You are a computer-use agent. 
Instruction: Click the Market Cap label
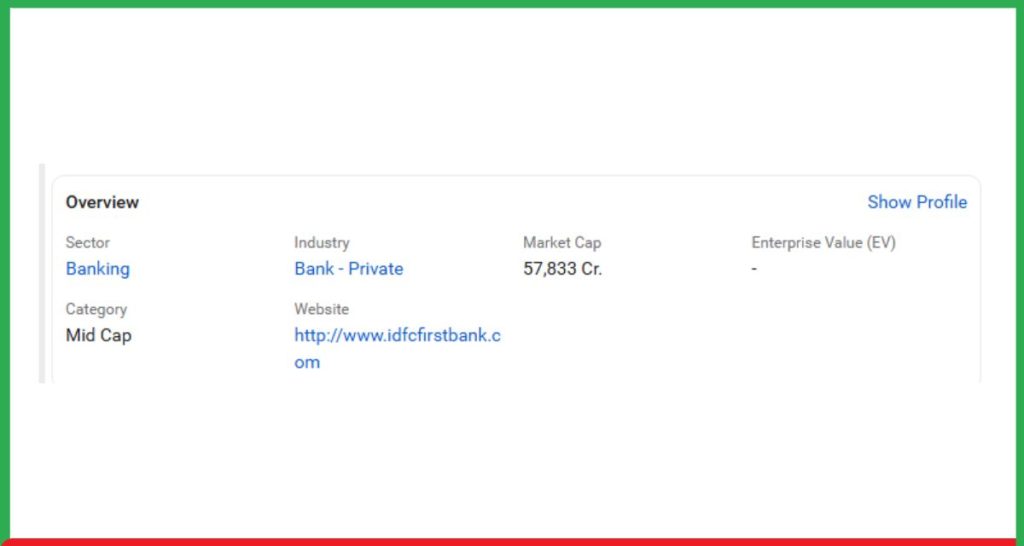pyautogui.click(x=562, y=243)
